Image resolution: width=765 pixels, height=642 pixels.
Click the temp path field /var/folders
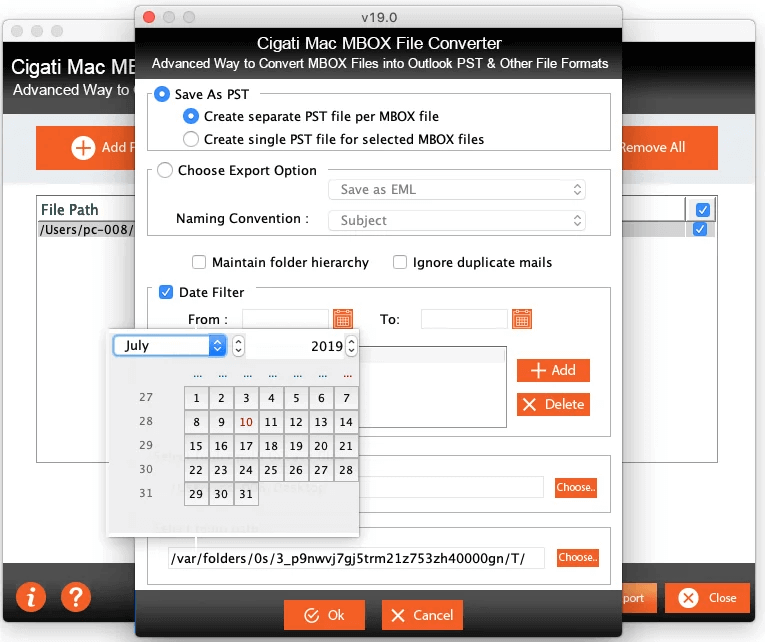(356, 558)
